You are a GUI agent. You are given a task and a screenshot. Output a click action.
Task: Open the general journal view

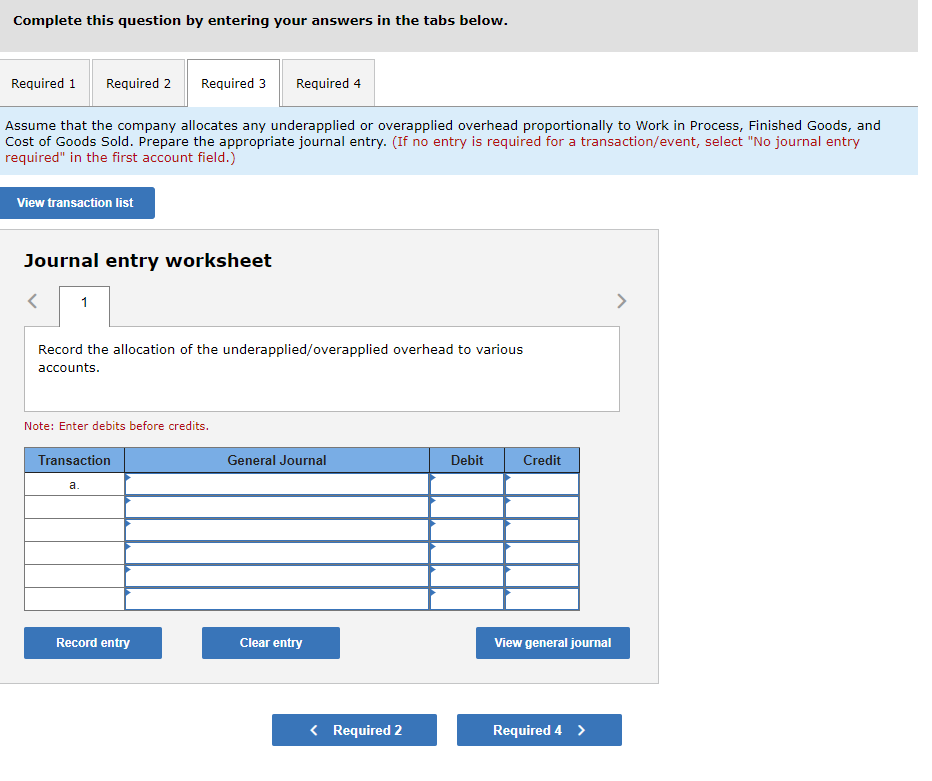click(x=552, y=643)
